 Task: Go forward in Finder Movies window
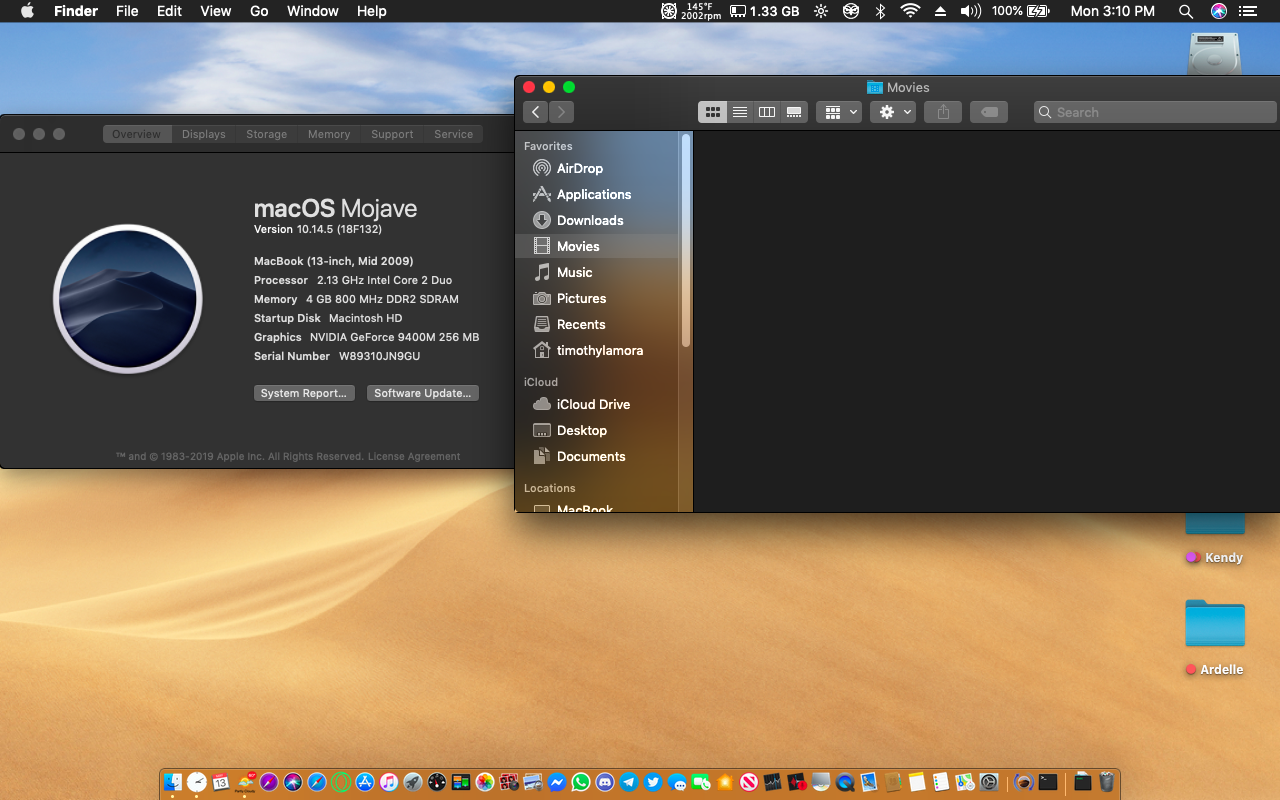coord(562,112)
